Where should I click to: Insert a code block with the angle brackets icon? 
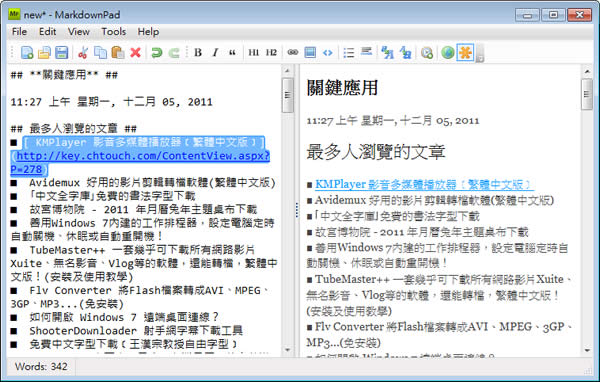(x=328, y=52)
